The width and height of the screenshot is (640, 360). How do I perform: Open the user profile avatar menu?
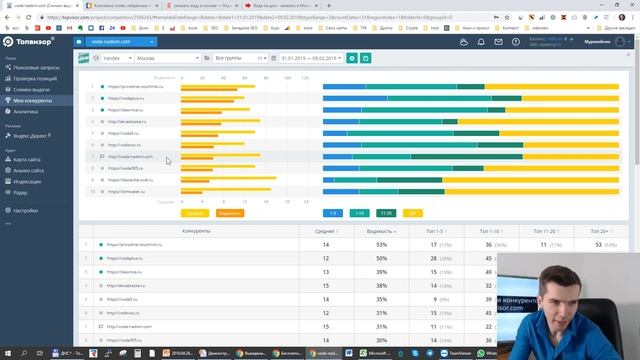(x=620, y=42)
